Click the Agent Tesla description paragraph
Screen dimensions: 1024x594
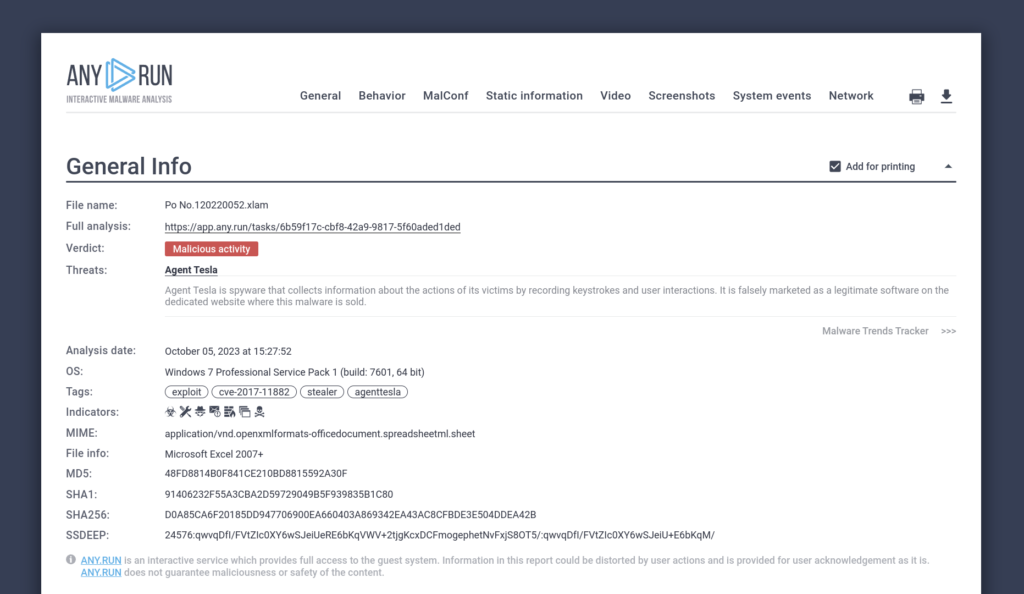556,296
